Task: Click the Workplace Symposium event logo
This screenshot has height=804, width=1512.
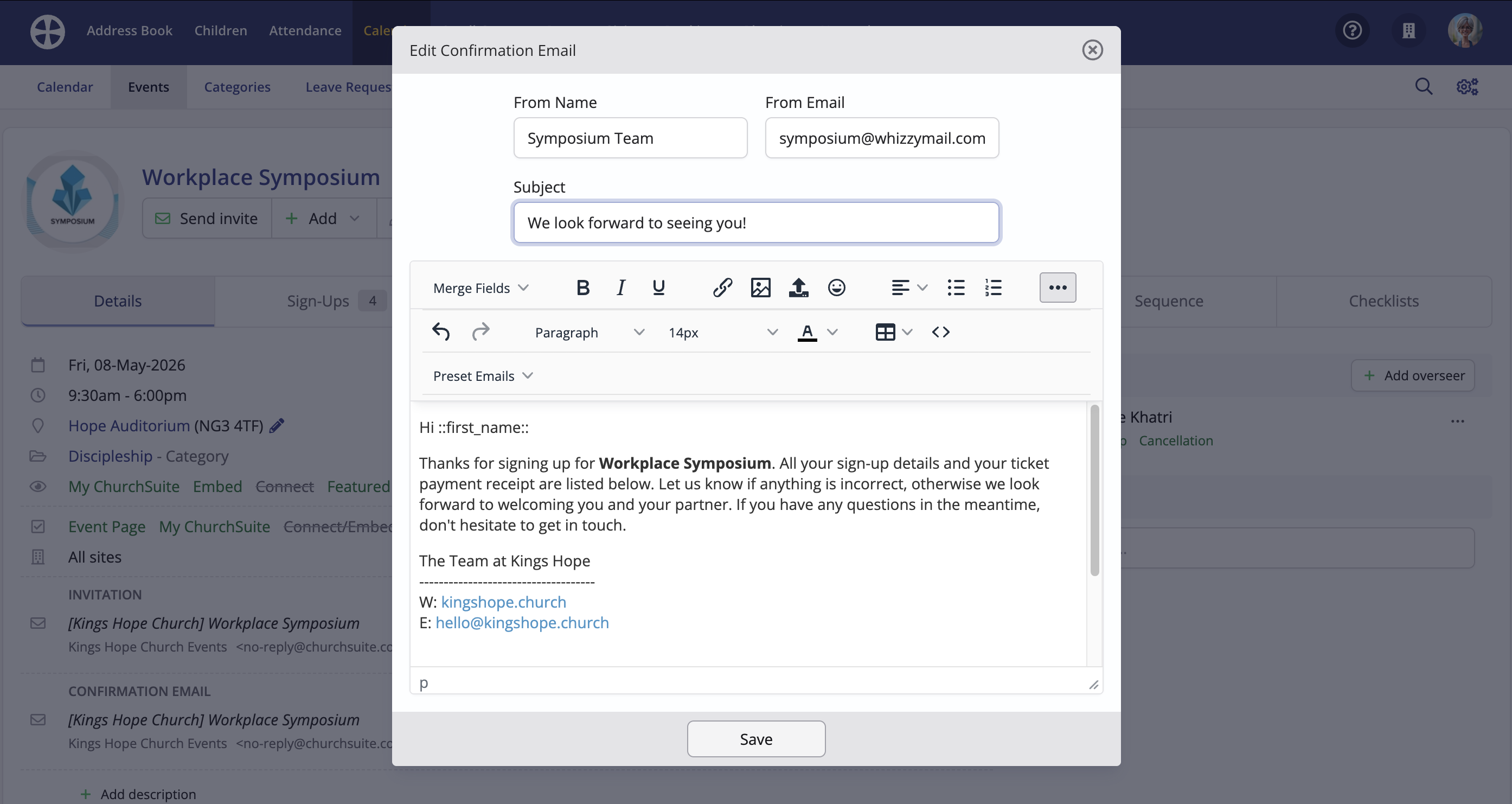Action: (x=72, y=201)
